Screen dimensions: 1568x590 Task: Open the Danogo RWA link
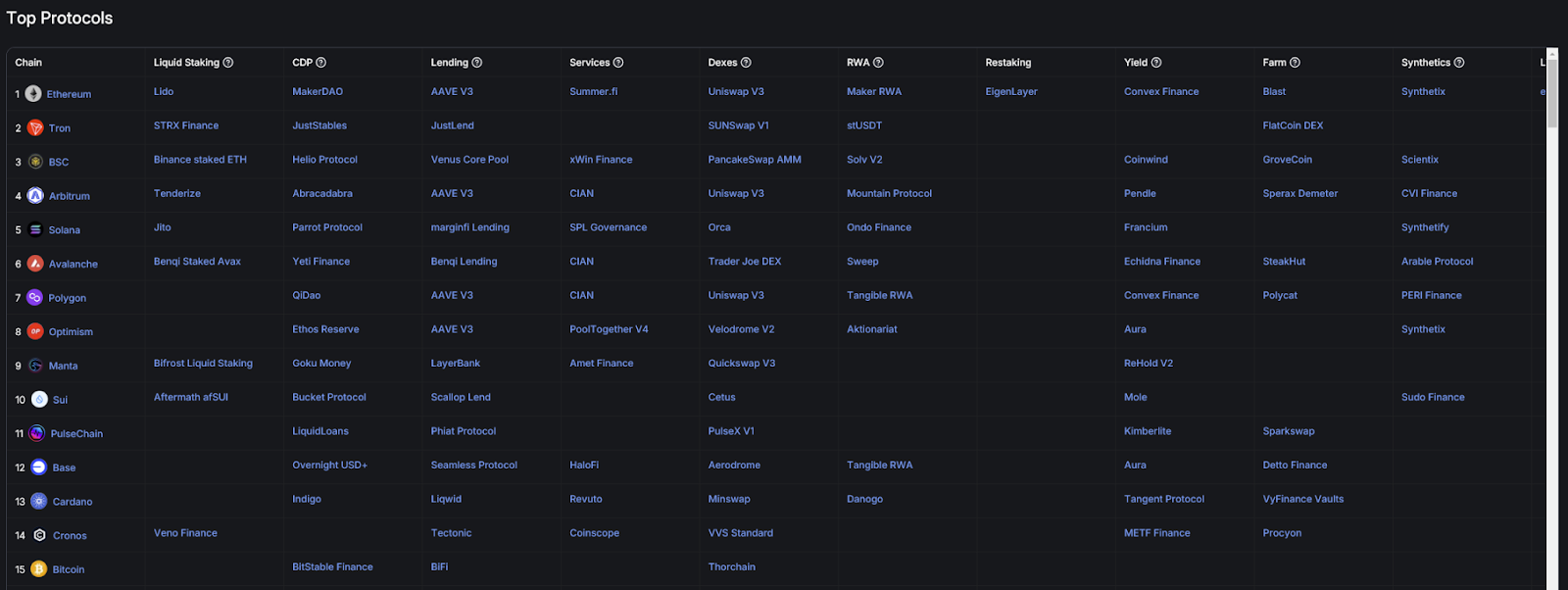[864, 499]
